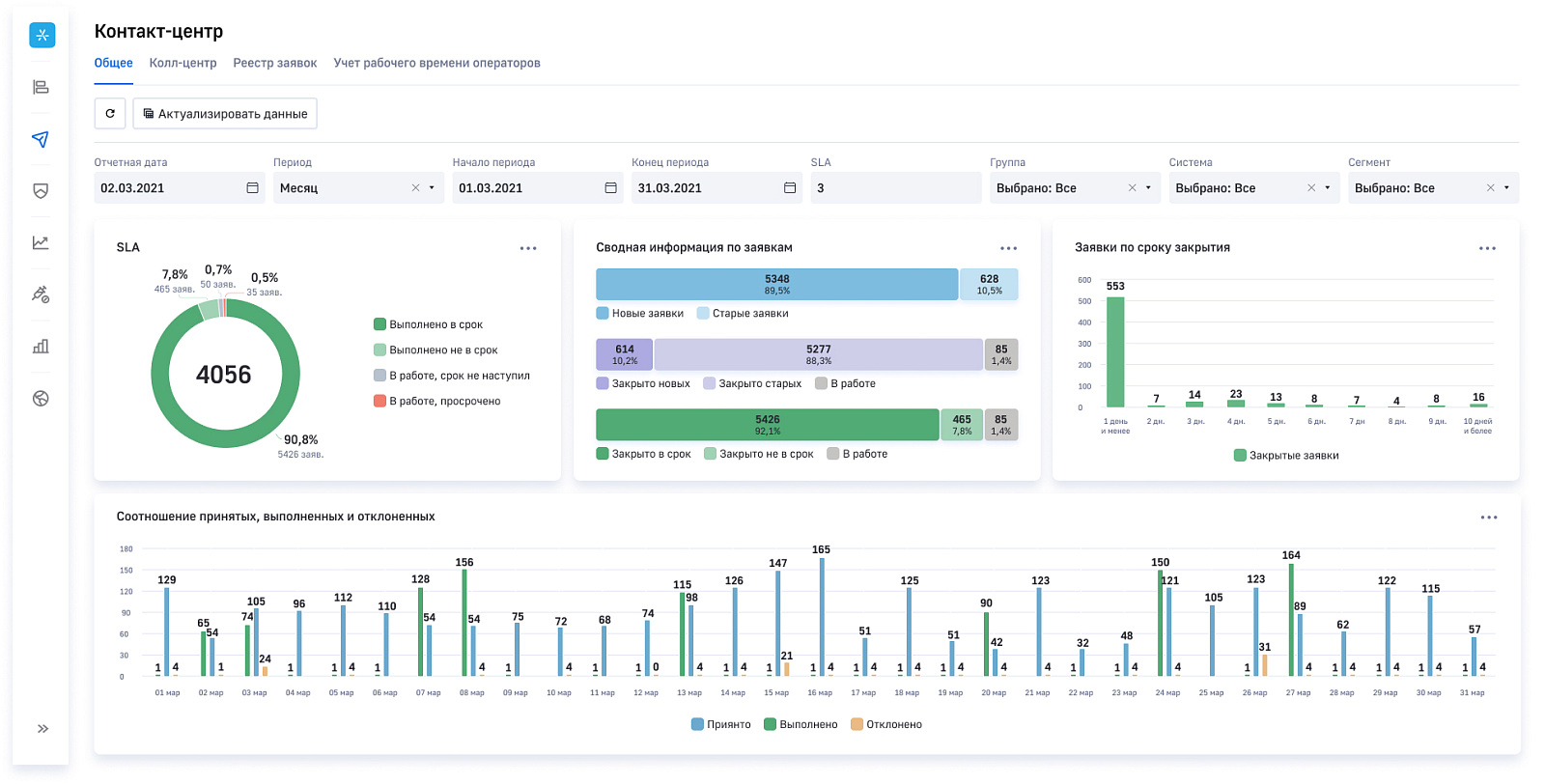Switch to the Общее tab
1545x784 pixels.
point(114,63)
